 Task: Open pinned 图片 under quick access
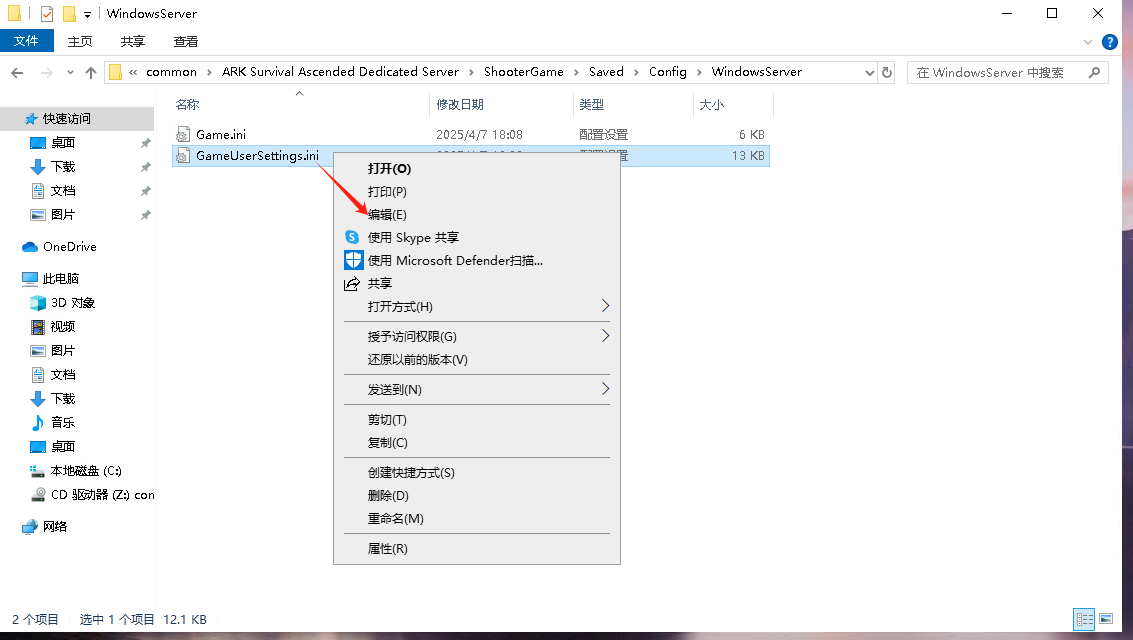pyautogui.click(x=63, y=215)
